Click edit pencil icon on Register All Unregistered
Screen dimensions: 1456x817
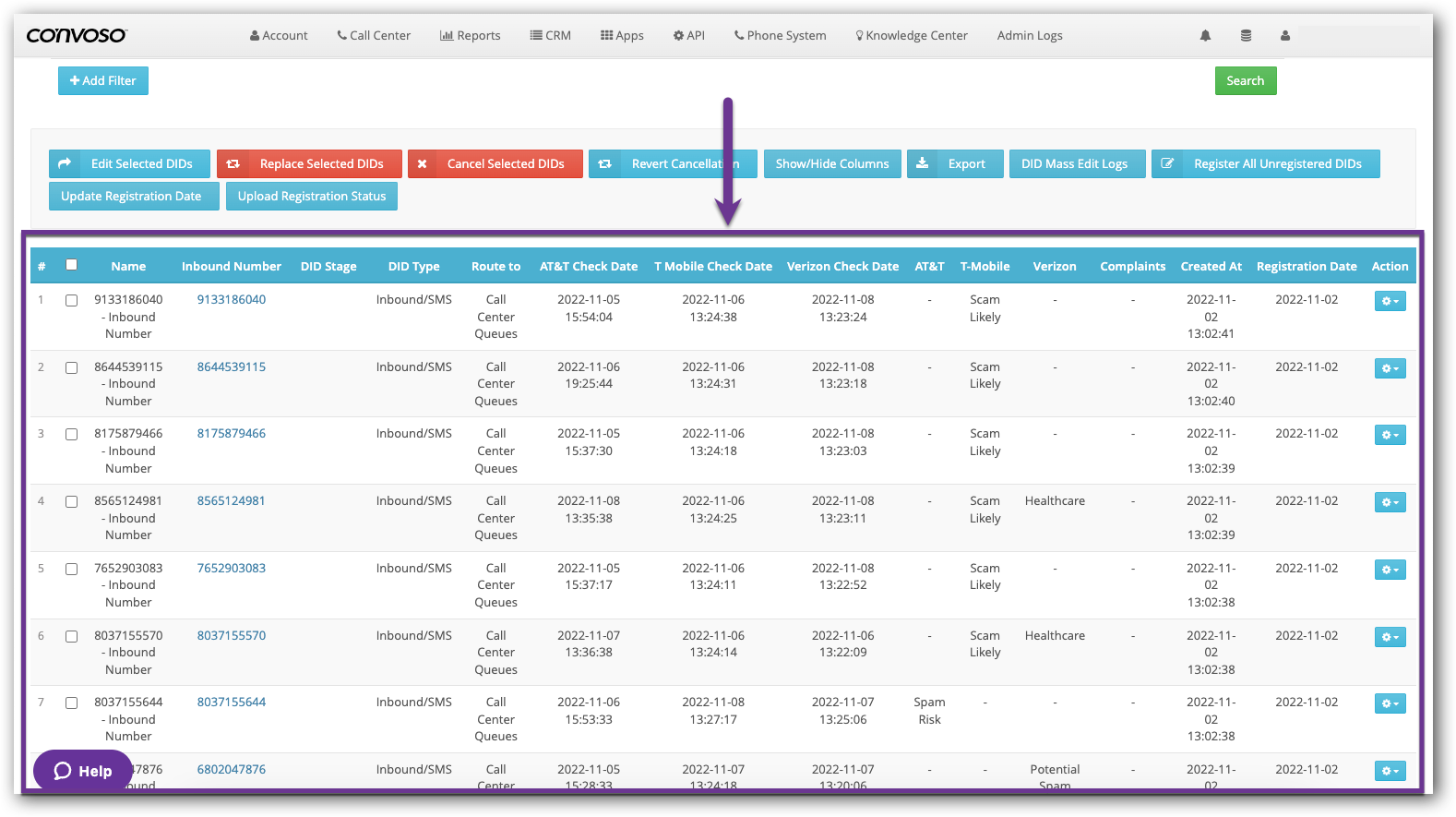[1167, 163]
